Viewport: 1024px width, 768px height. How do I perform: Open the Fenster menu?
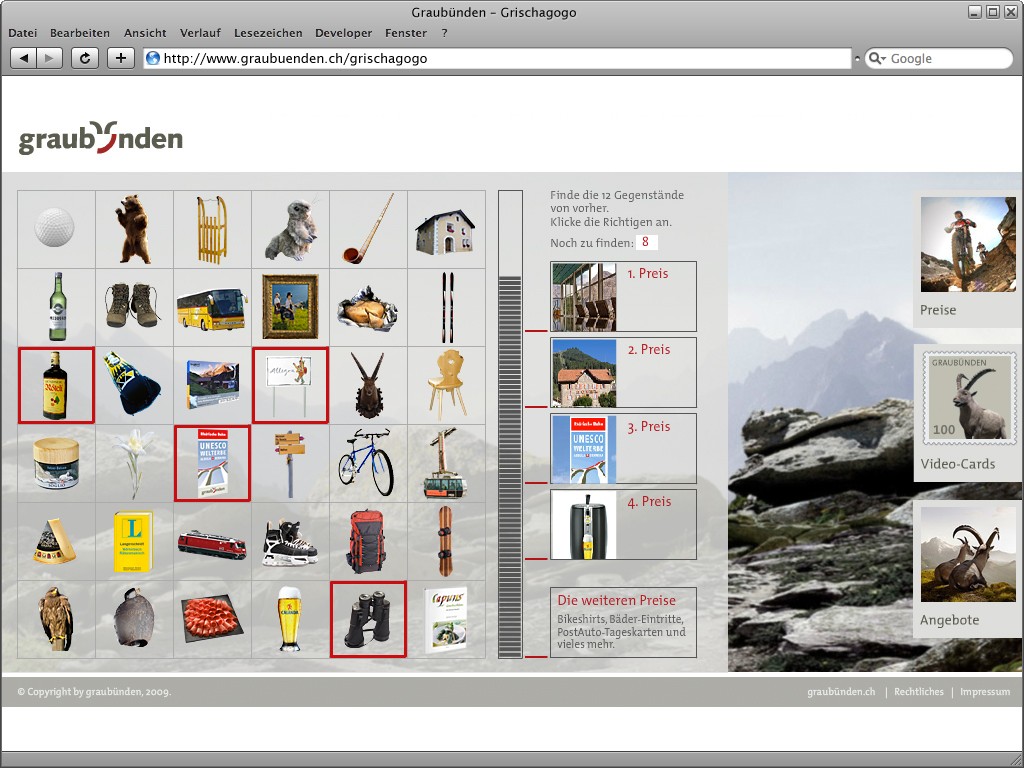pyautogui.click(x=406, y=33)
